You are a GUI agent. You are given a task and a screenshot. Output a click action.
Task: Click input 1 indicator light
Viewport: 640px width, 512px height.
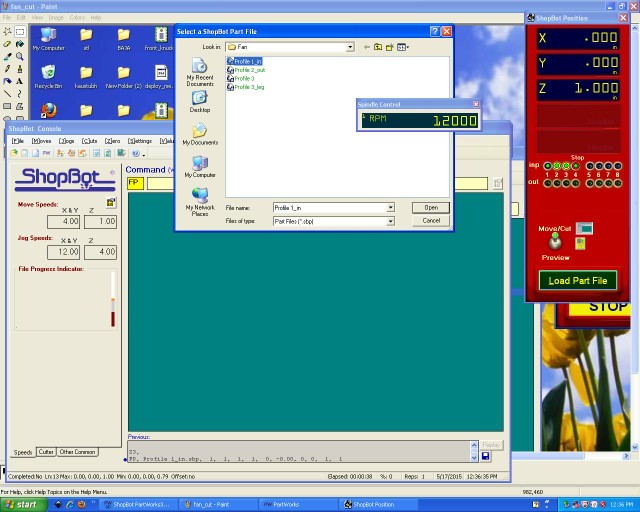pos(547,166)
